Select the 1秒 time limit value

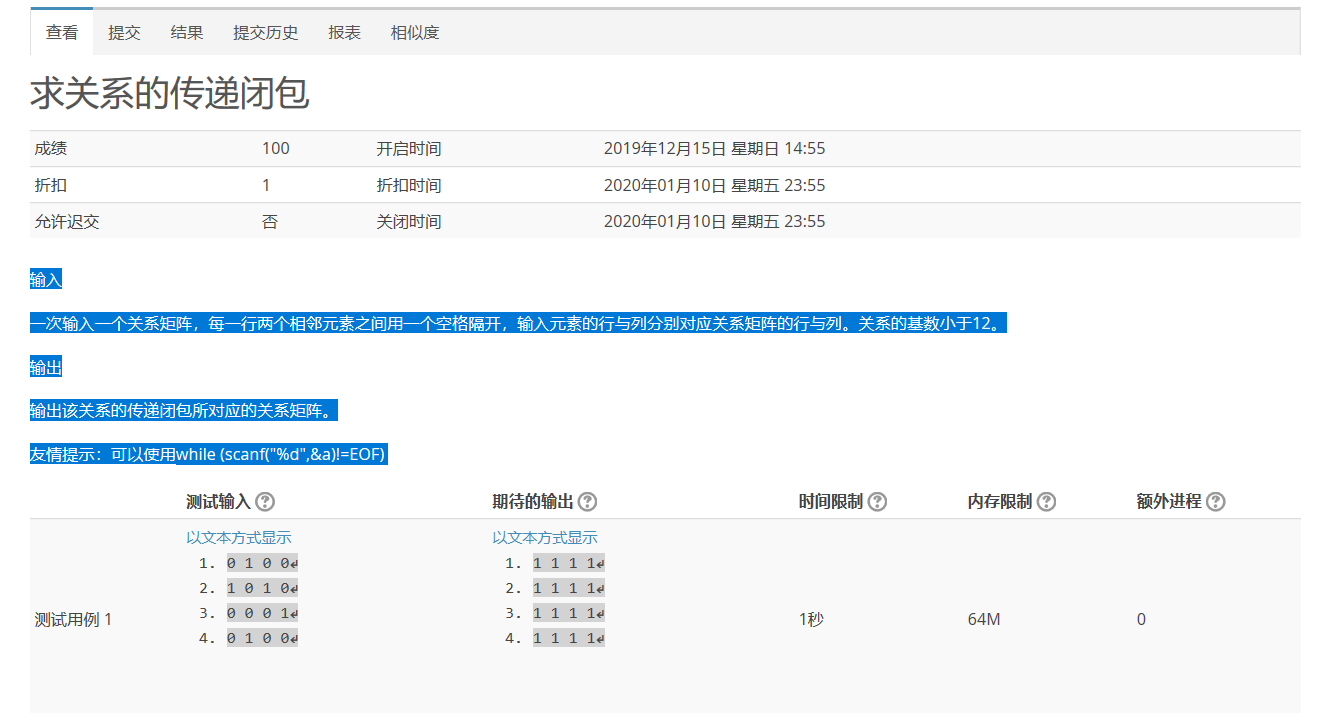[811, 619]
